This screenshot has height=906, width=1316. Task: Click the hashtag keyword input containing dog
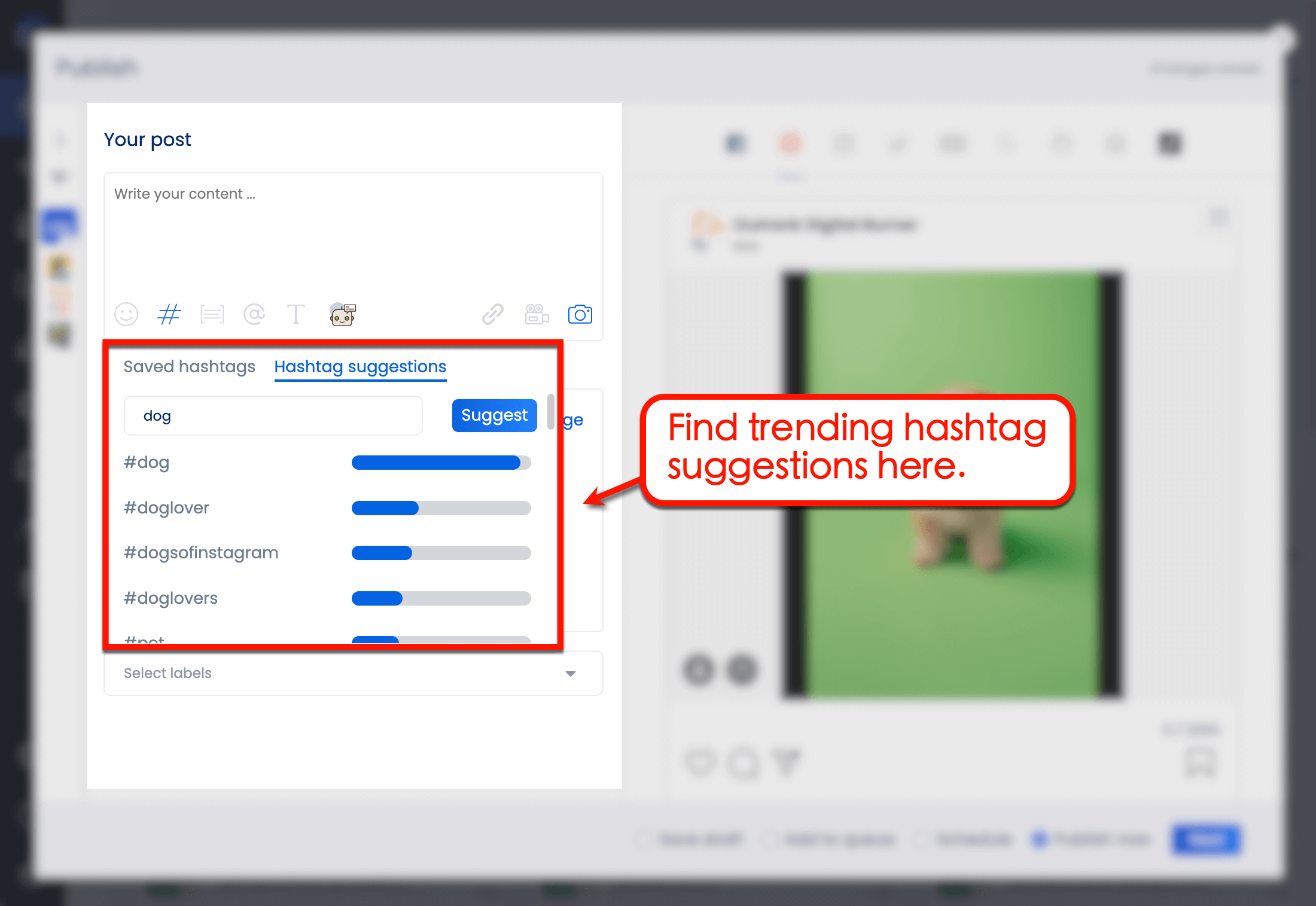273,415
